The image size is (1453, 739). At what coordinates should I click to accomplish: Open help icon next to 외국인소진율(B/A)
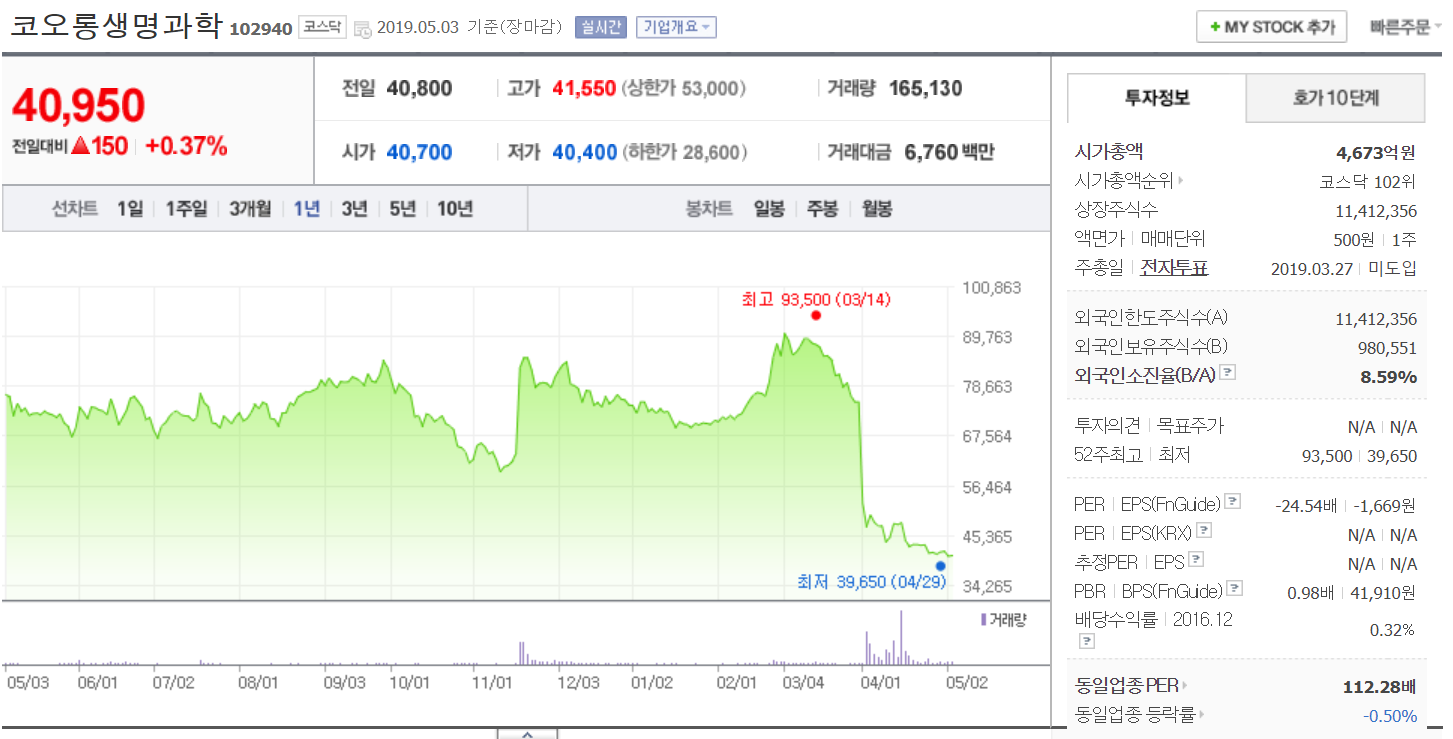tap(1229, 372)
